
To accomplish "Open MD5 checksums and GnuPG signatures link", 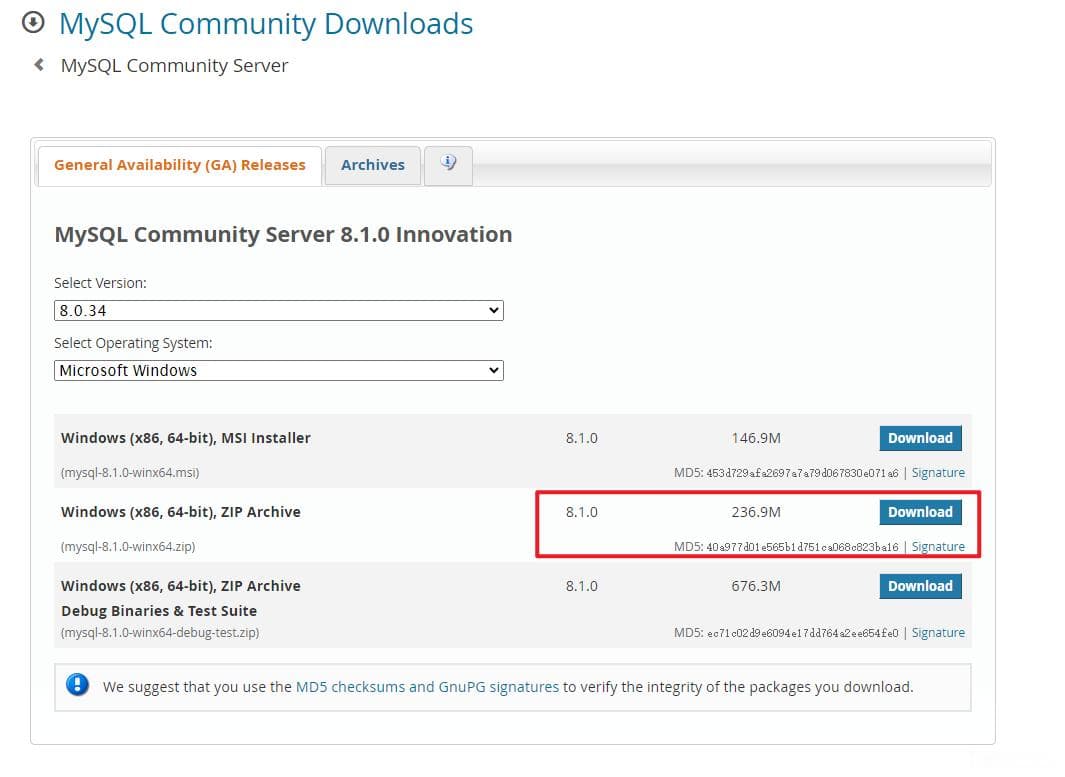I will (x=427, y=687).
